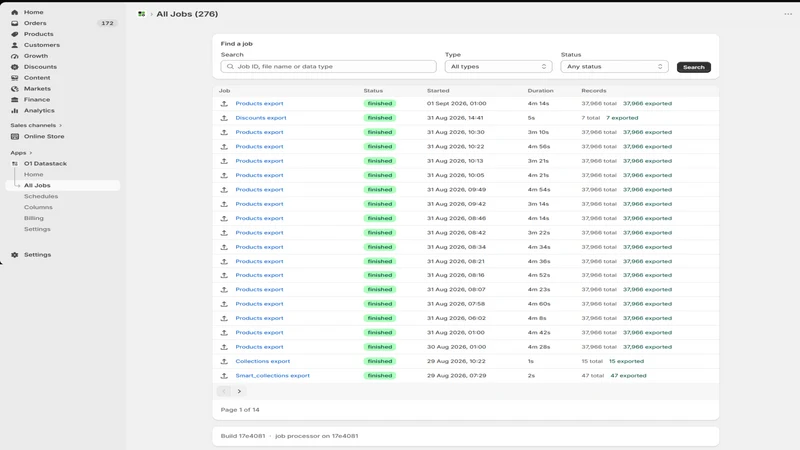Click the Search button
Screen dimensions: 800x450
693,67
